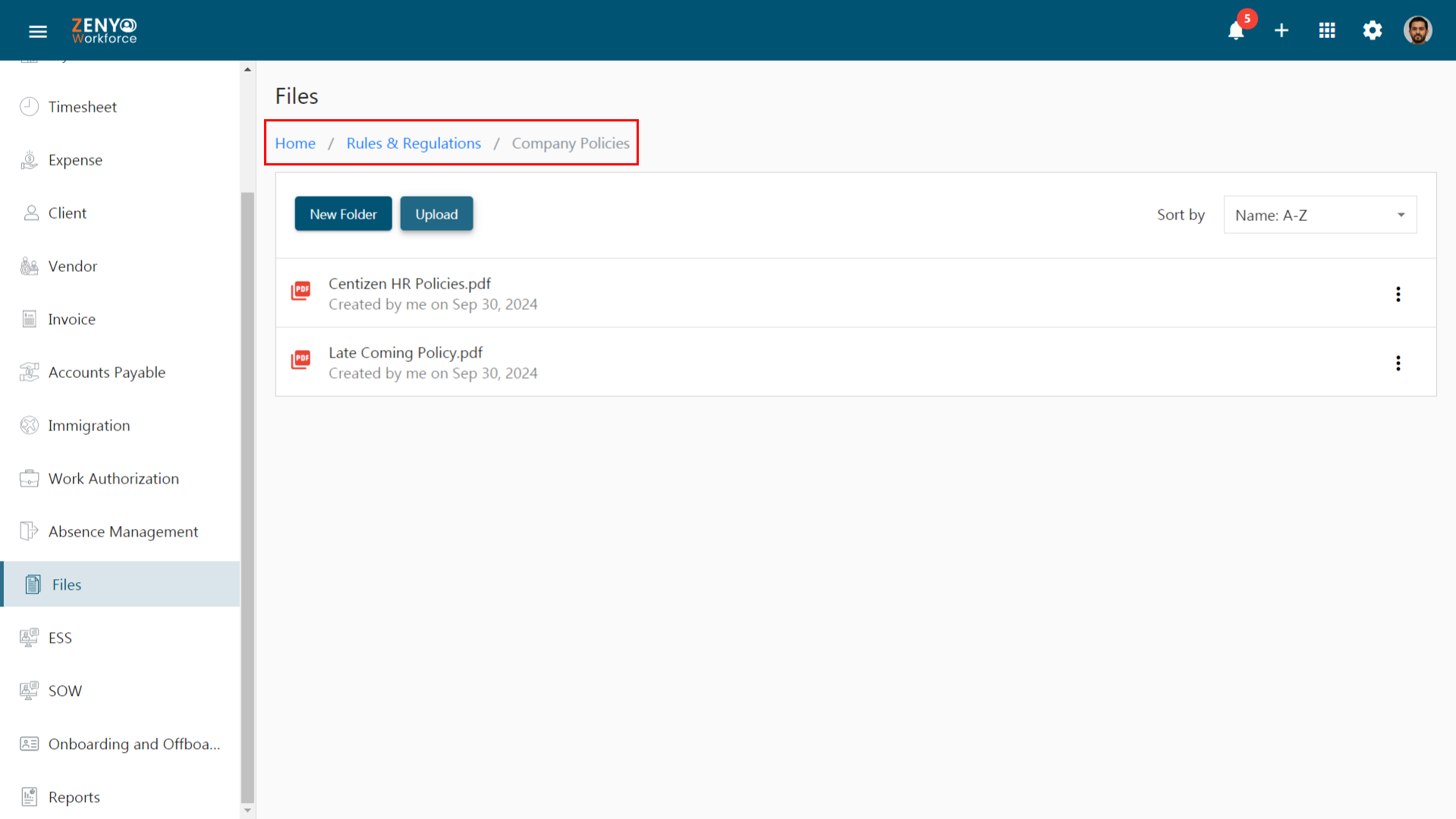The height and width of the screenshot is (819, 1456).
Task: Open options menu for Centizen HR Policies.pdf
Action: pyautogui.click(x=1398, y=294)
